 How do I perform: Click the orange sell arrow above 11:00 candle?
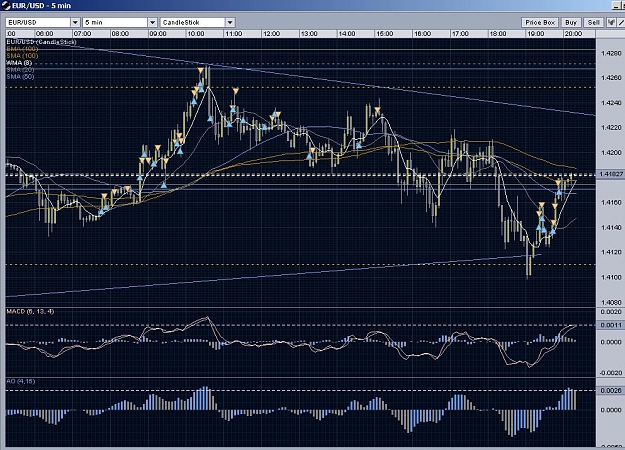236,91
